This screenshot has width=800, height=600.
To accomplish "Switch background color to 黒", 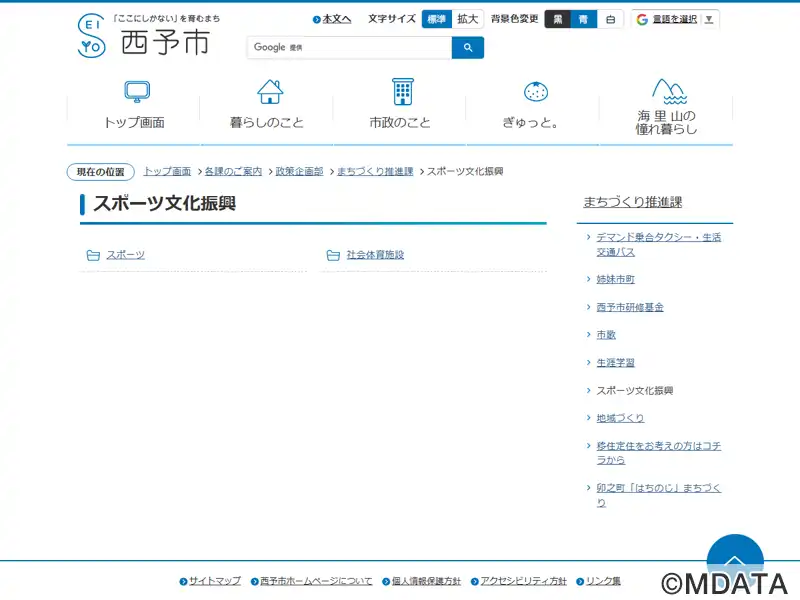I will (557, 19).
